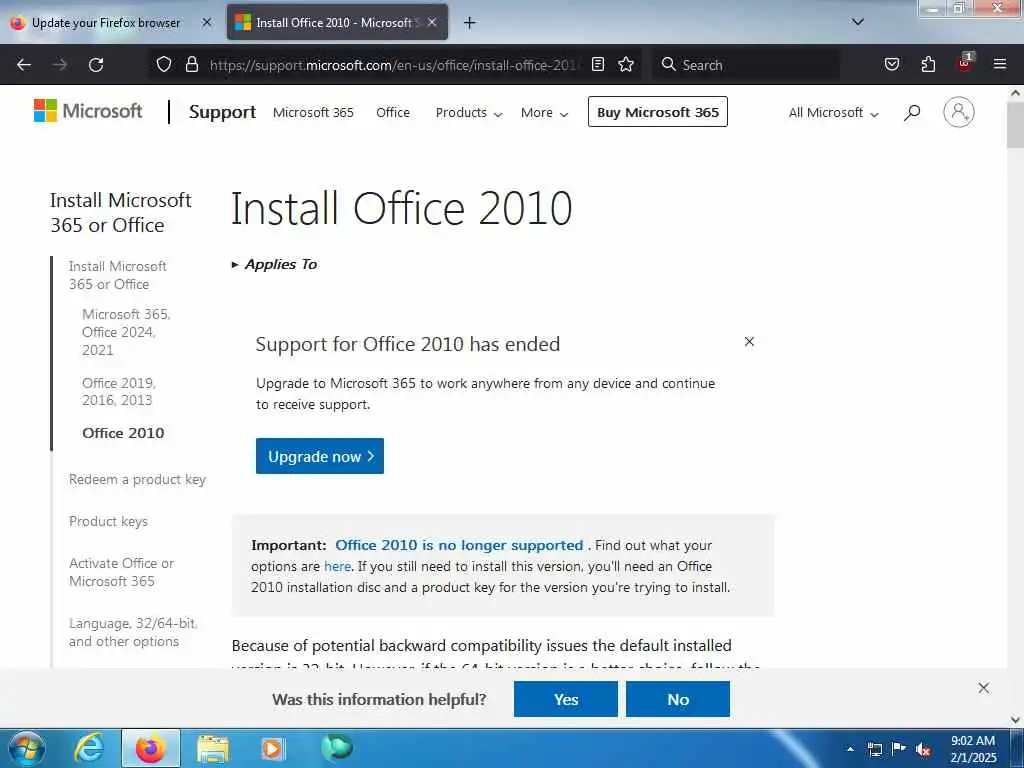1024x768 pixels.
Task: Launch Internet Explorer from the taskbar
Action: coord(89,748)
